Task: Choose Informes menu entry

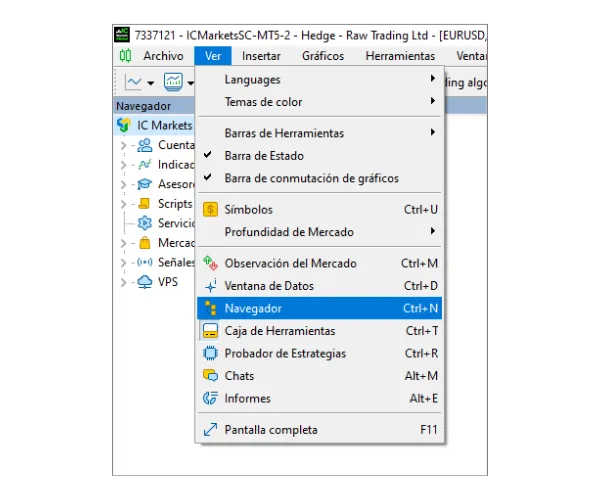Action: coord(320,398)
